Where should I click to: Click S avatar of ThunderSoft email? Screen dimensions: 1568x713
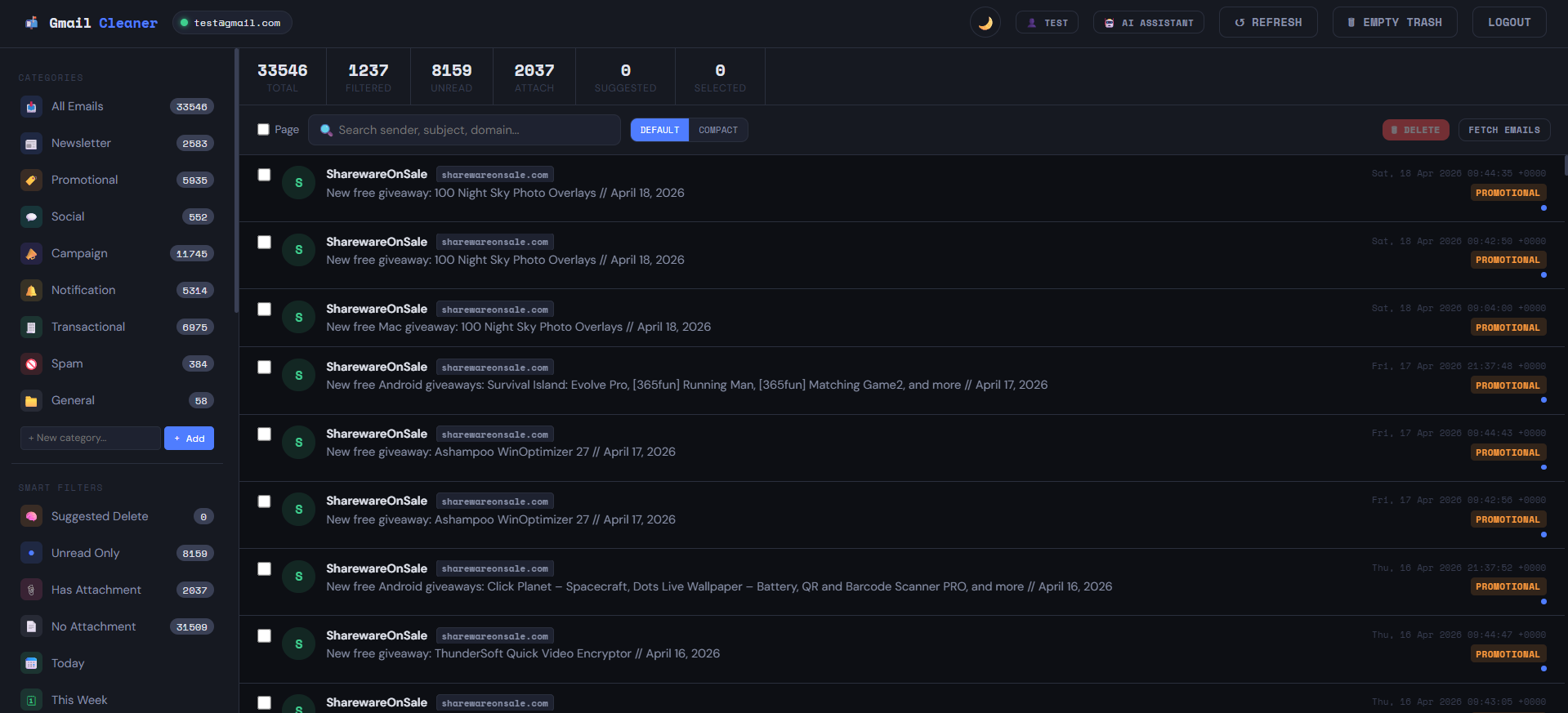298,644
